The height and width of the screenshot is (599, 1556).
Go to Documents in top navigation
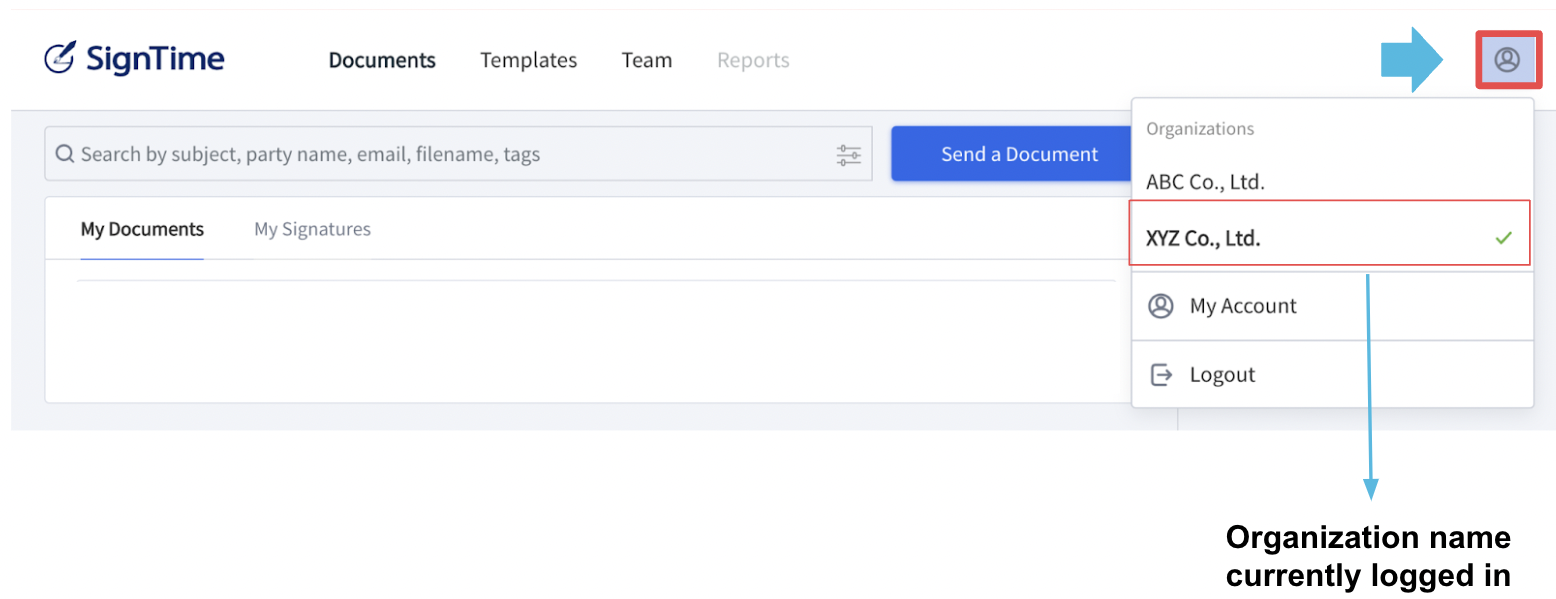click(382, 60)
